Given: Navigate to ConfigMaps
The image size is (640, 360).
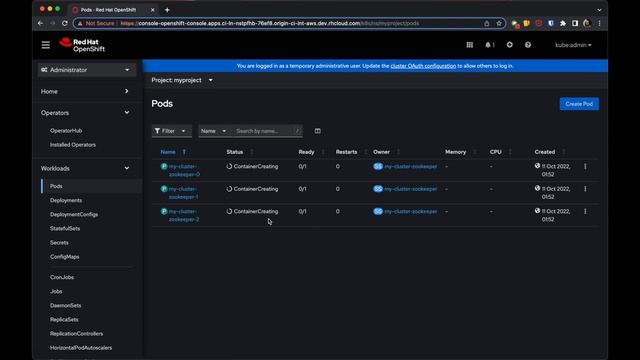Looking at the screenshot, I should click(x=64, y=257).
